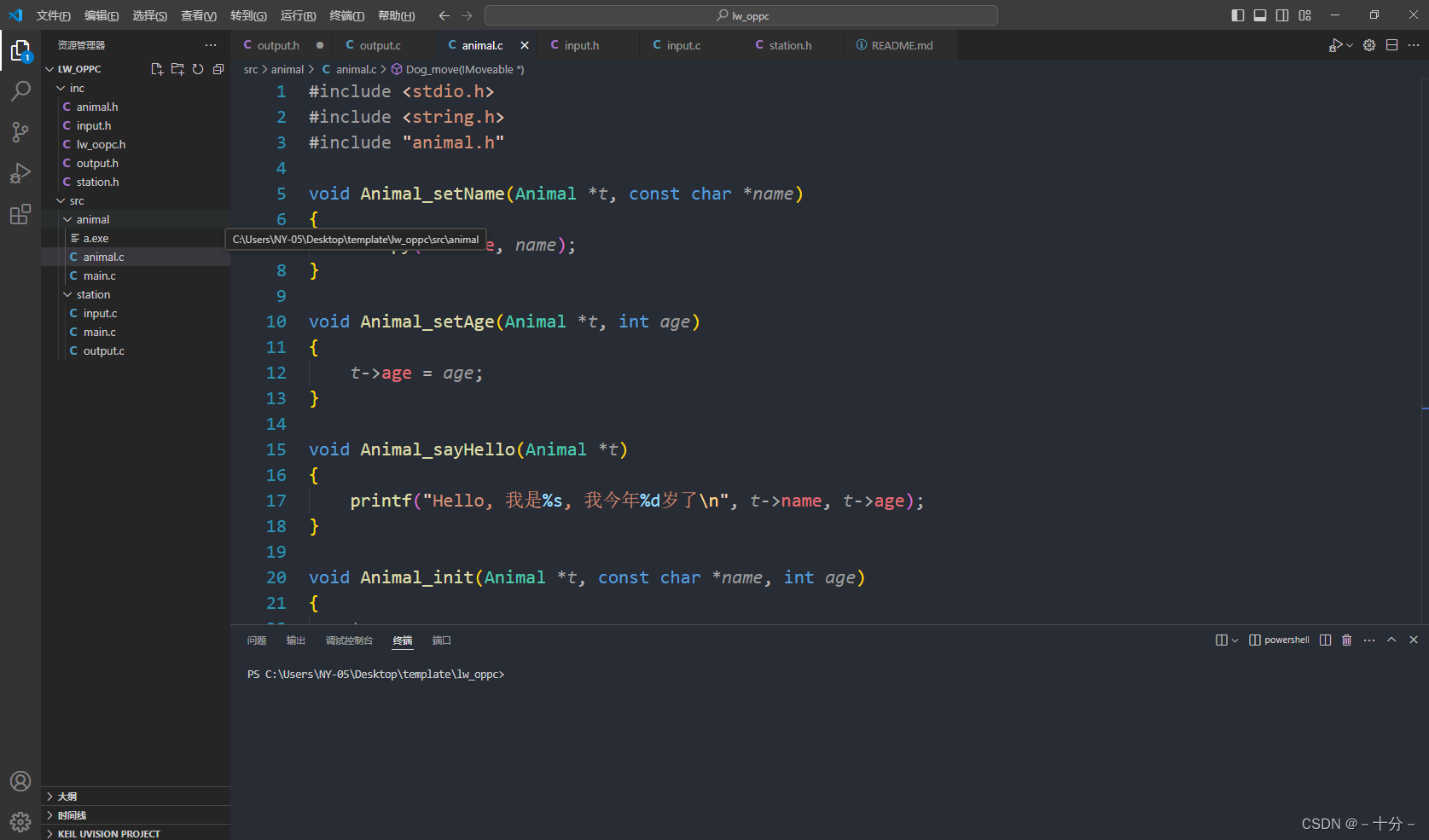Create a new folder in LW_OPPC
This screenshot has width=1429, height=840.
tap(177, 69)
